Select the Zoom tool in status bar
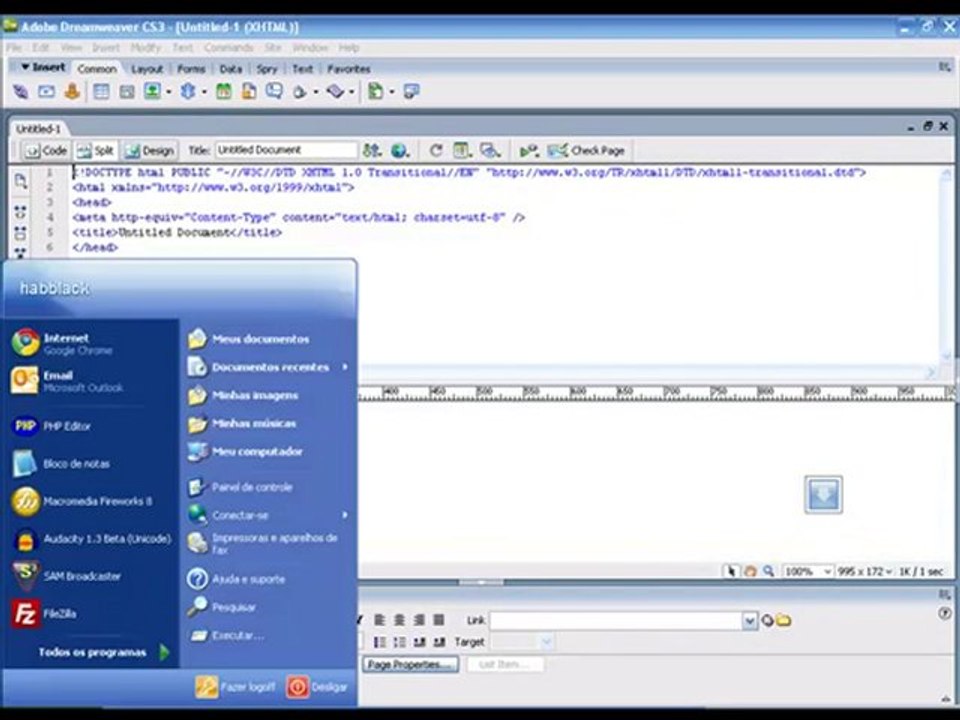This screenshot has width=960, height=720. (x=768, y=571)
